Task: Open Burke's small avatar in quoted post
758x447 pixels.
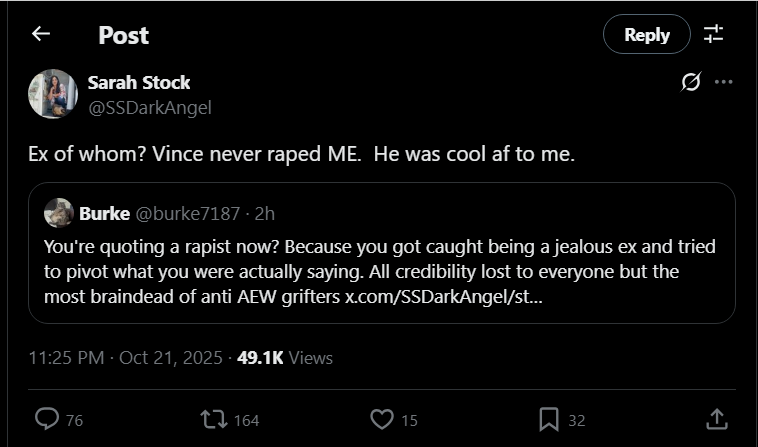Action: pyautogui.click(x=59, y=213)
